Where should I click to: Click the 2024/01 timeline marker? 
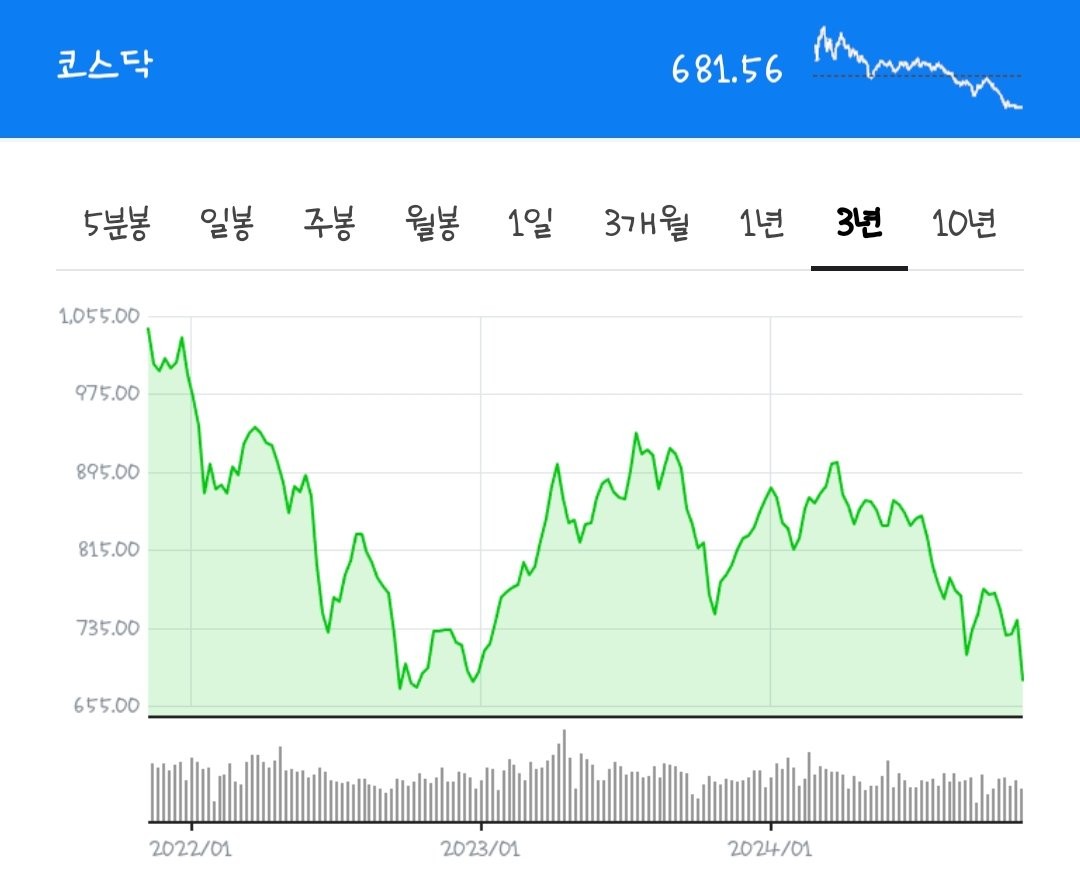pyautogui.click(x=770, y=848)
